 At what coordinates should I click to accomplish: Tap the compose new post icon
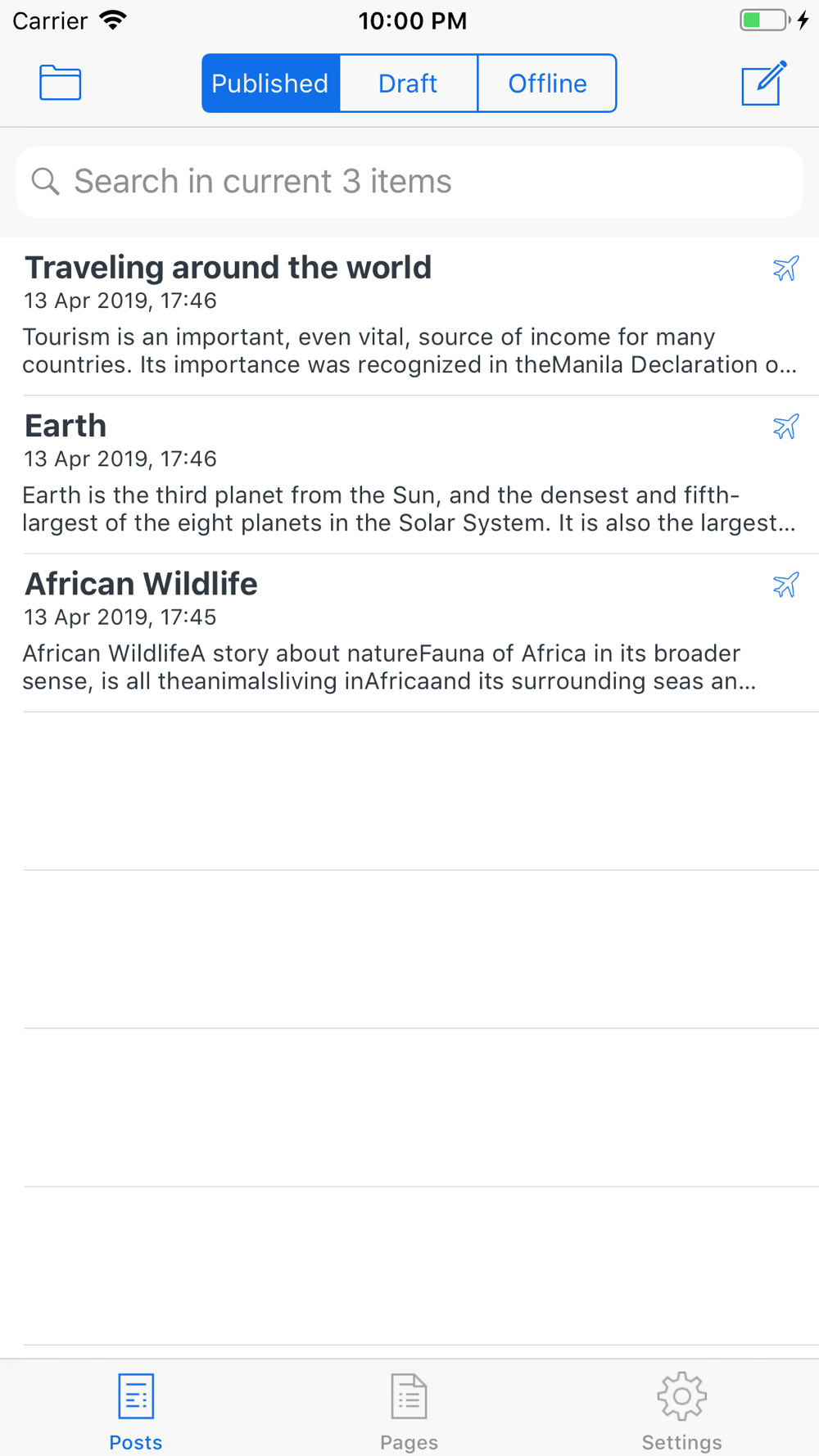(x=764, y=83)
